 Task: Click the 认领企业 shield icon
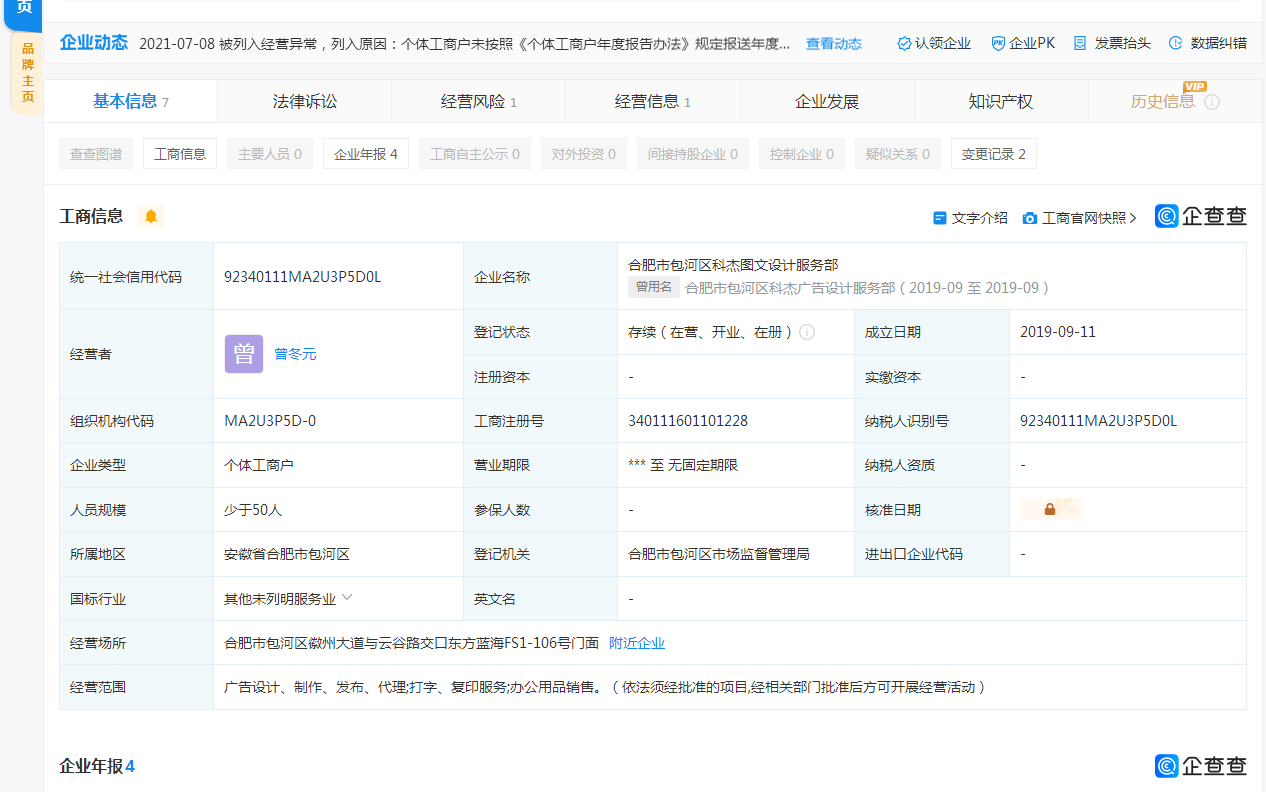pos(904,44)
